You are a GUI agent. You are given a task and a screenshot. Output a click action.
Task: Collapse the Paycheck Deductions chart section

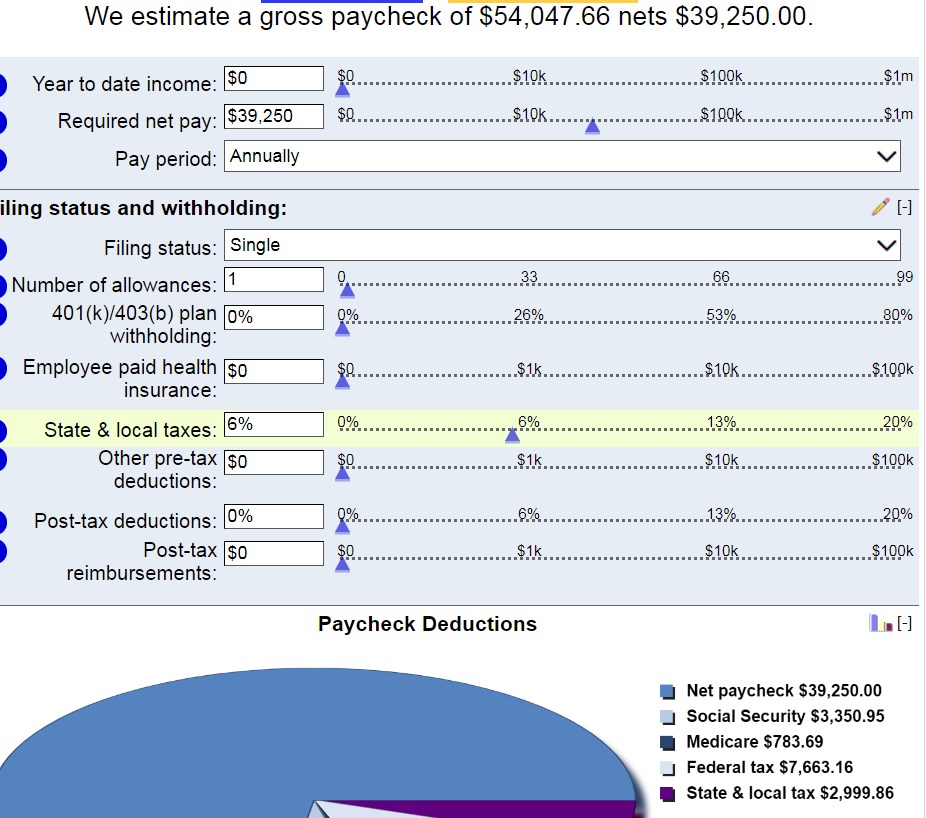point(904,623)
